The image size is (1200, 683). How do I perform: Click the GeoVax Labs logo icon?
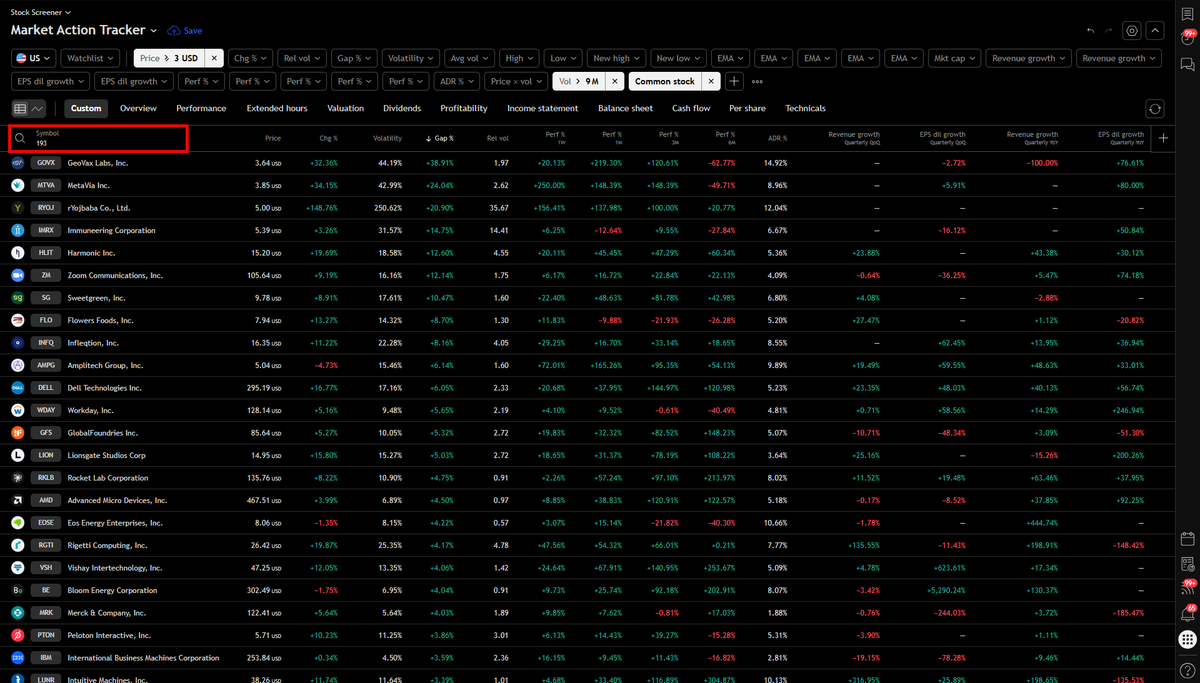(x=18, y=162)
